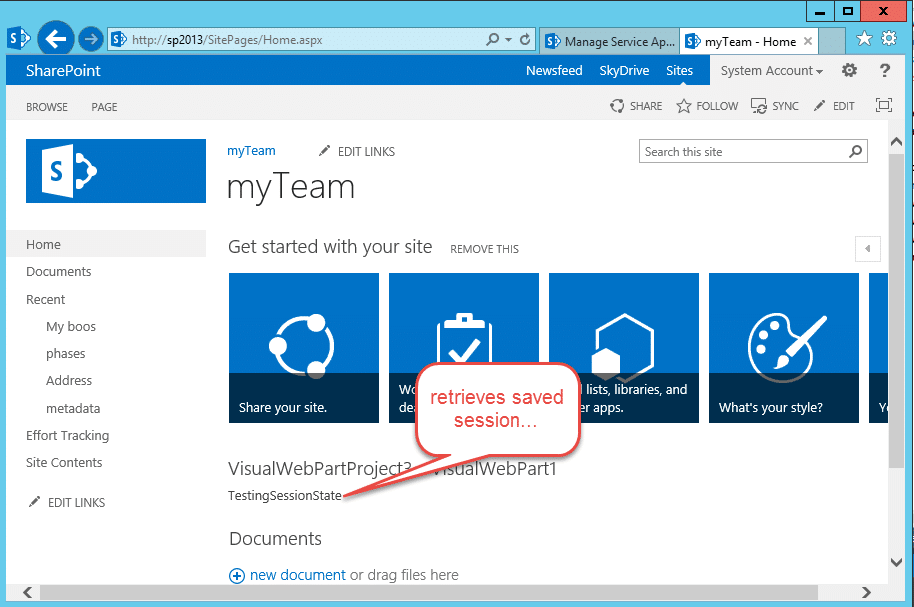
Task: Open the BROWSE ribbon tab
Action: tap(47, 107)
